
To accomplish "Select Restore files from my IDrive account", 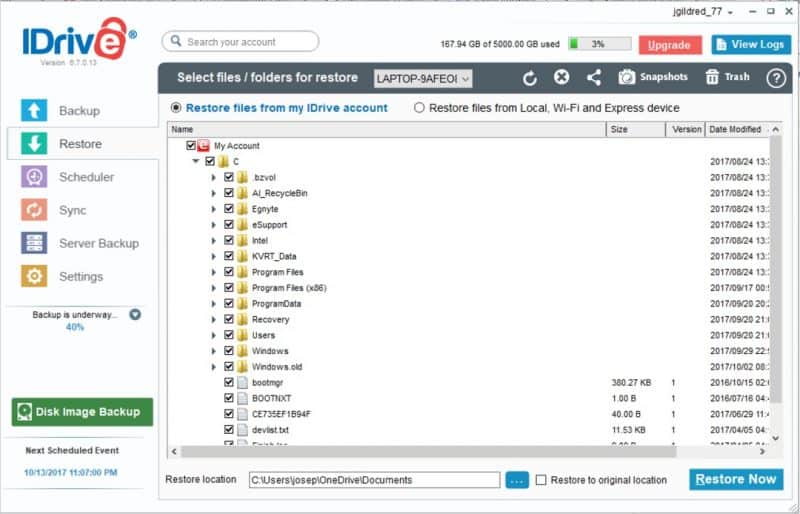I will (176, 108).
